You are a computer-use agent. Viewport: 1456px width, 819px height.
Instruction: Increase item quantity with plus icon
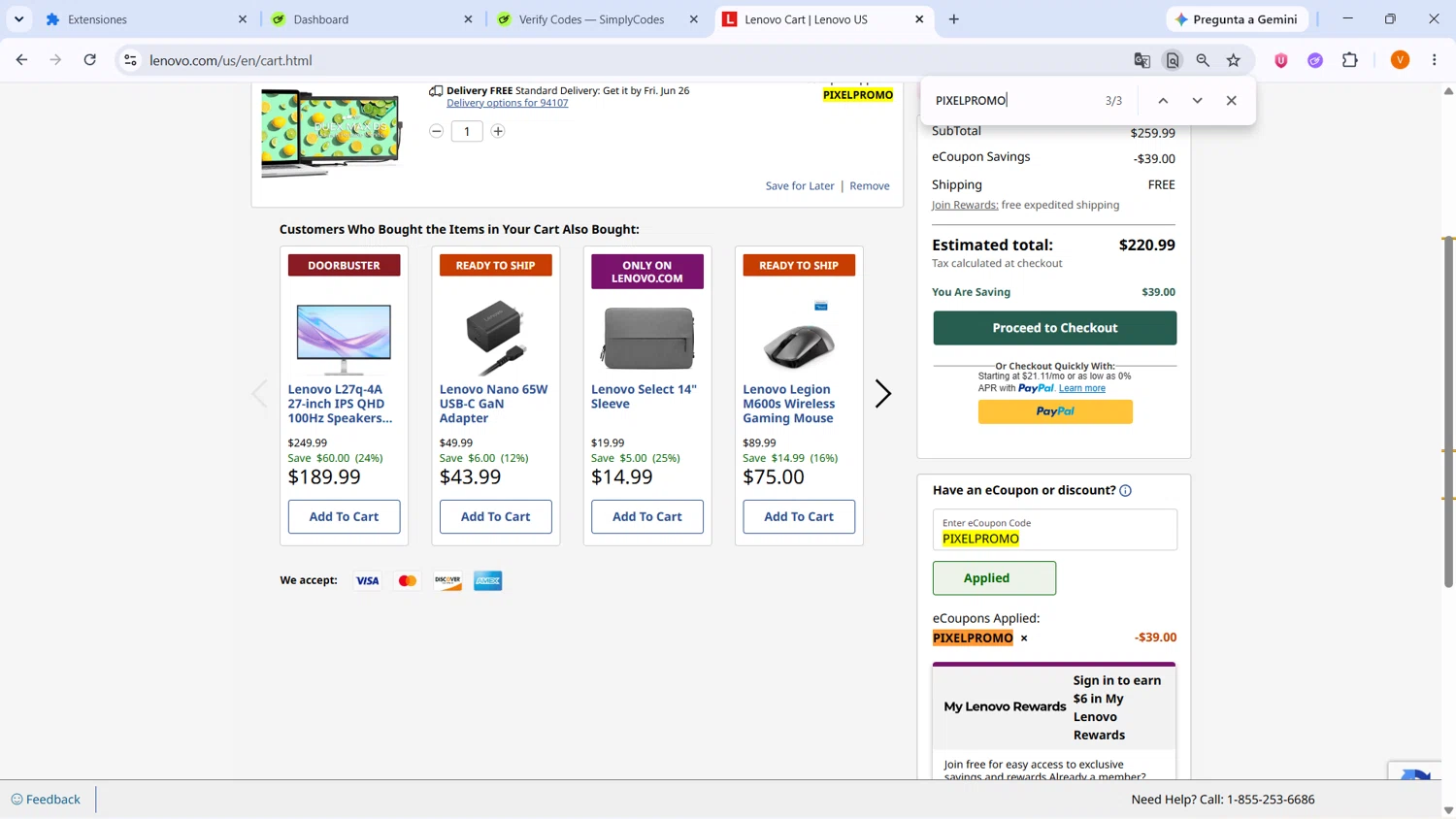click(x=498, y=131)
